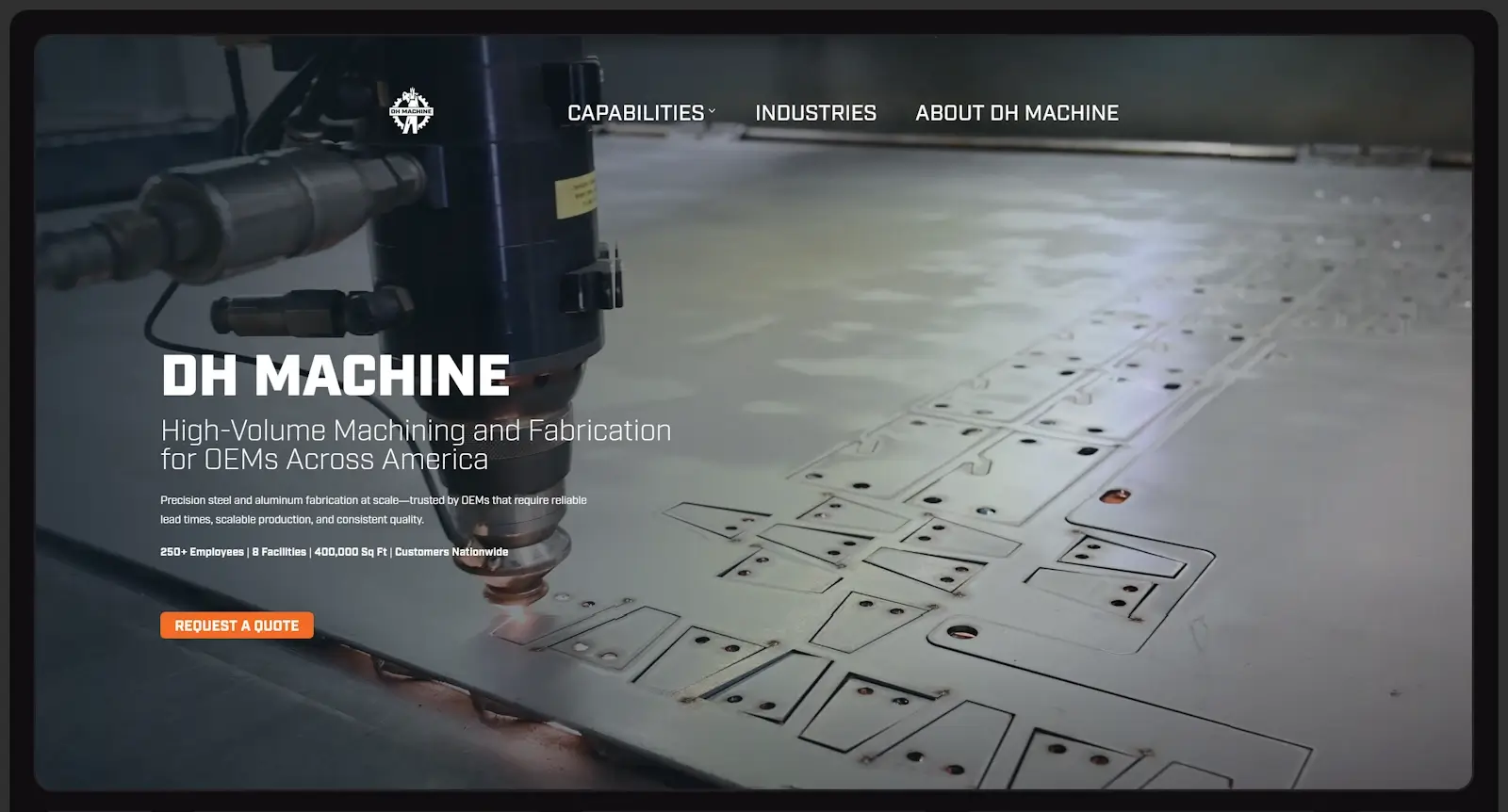1508x812 pixels.
Task: Click the High-Volume Machining and Fabrication subtitle
Action: [x=416, y=445]
